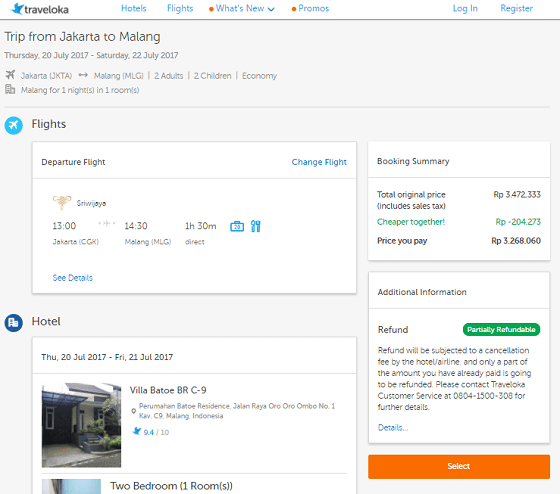This screenshot has height=494, width=560.
Task: Click the hotel building icon beside Malang nights
Action: [10, 89]
